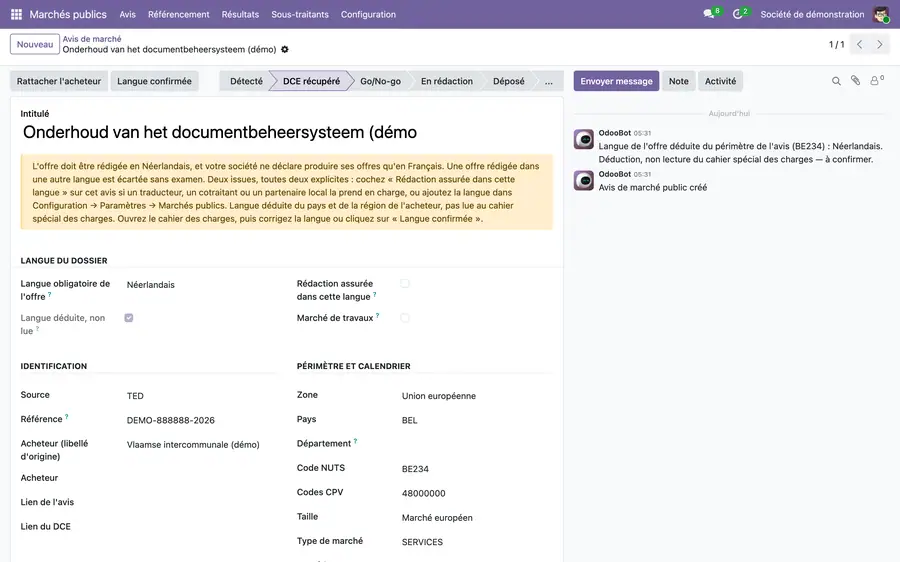Viewport: 900px width, 562px height.
Task: Show help for Langue obligatoire de l'offre
Action: click(x=49, y=294)
